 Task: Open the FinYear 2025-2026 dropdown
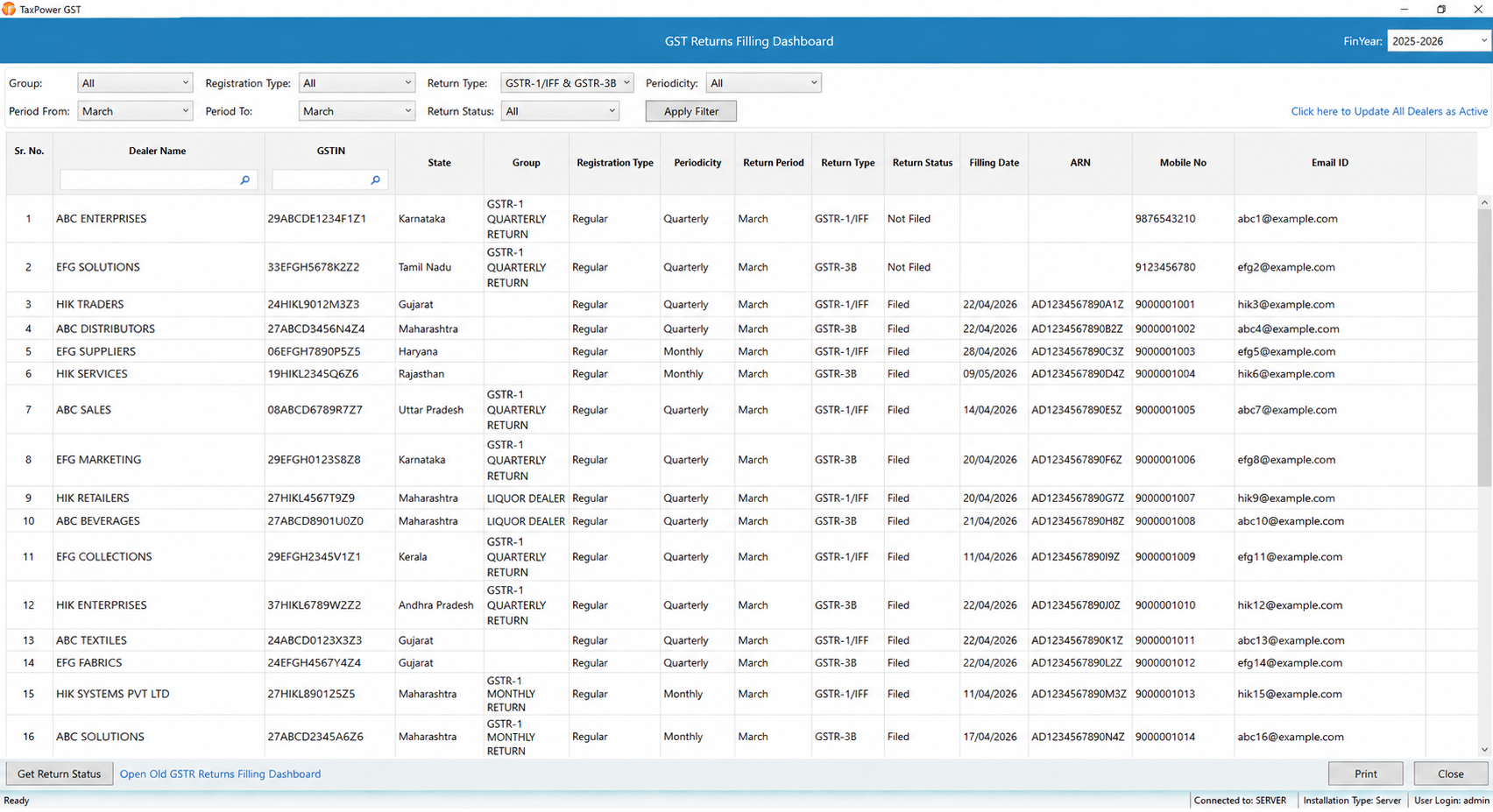point(1439,41)
